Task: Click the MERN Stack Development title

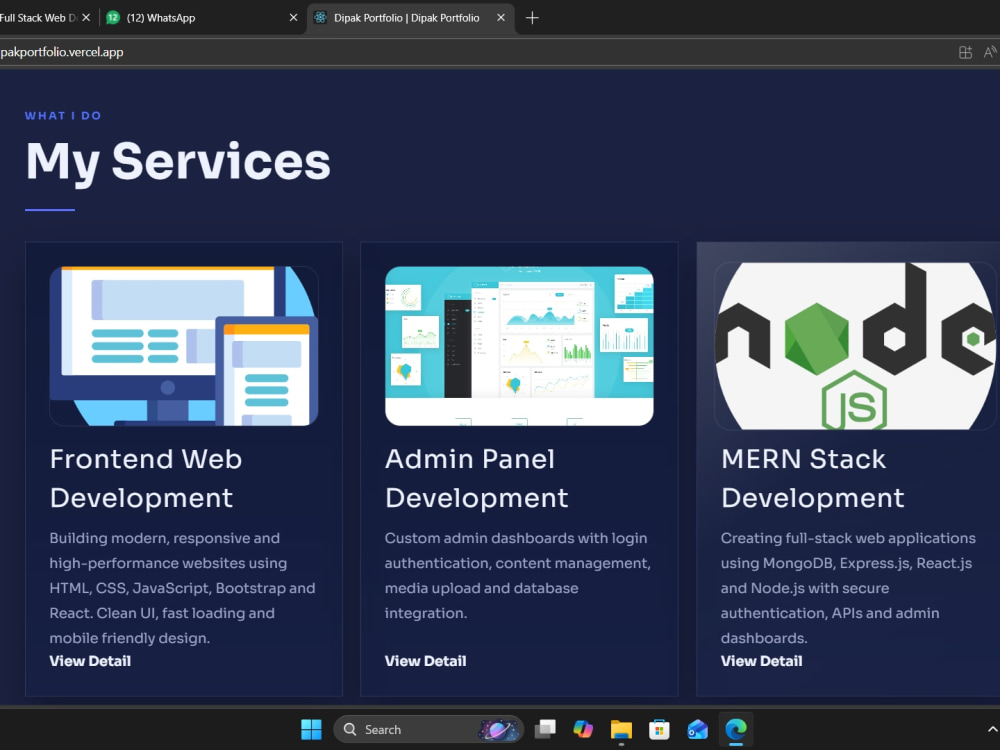Action: point(812,478)
